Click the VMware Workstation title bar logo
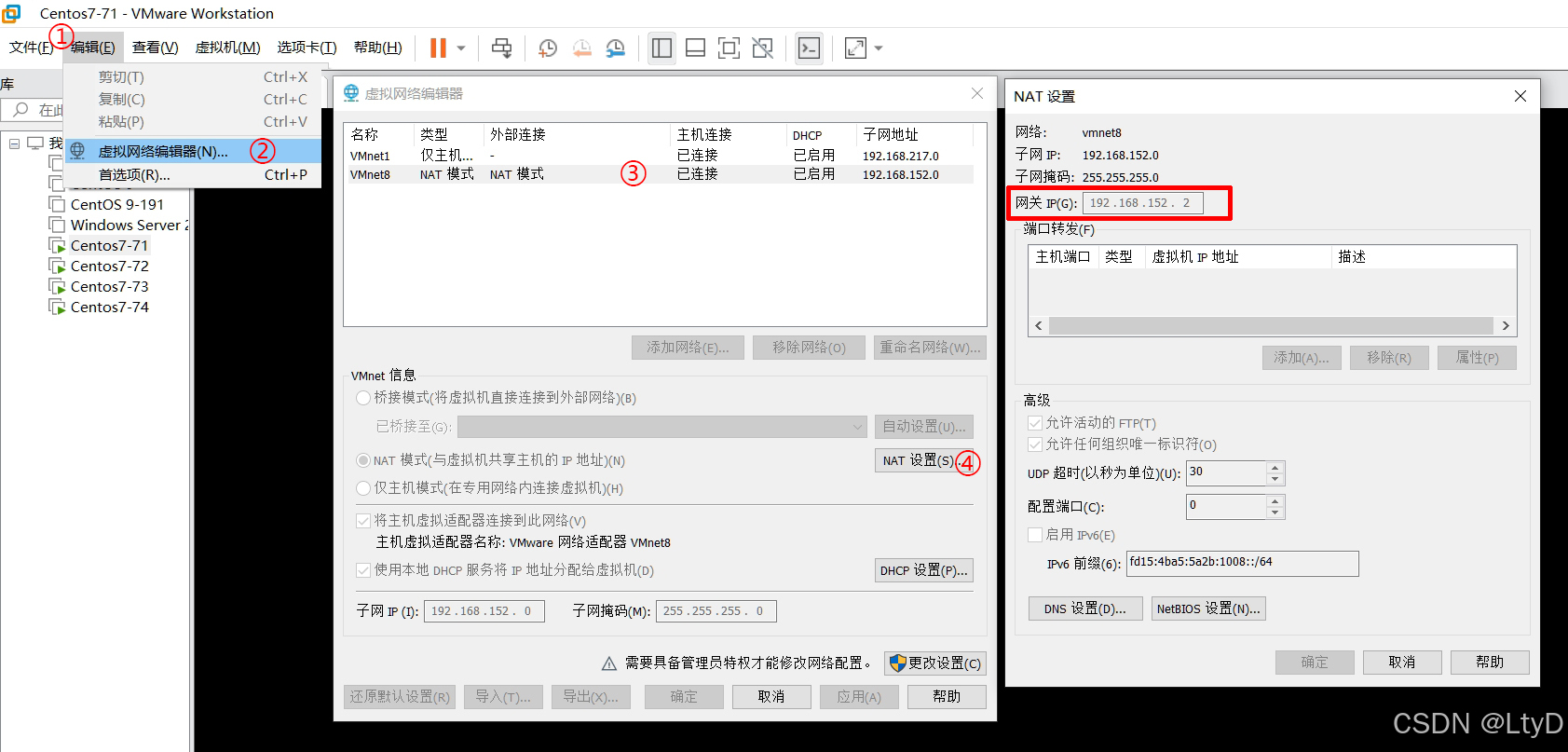This screenshot has height=752, width=1568. [11, 13]
